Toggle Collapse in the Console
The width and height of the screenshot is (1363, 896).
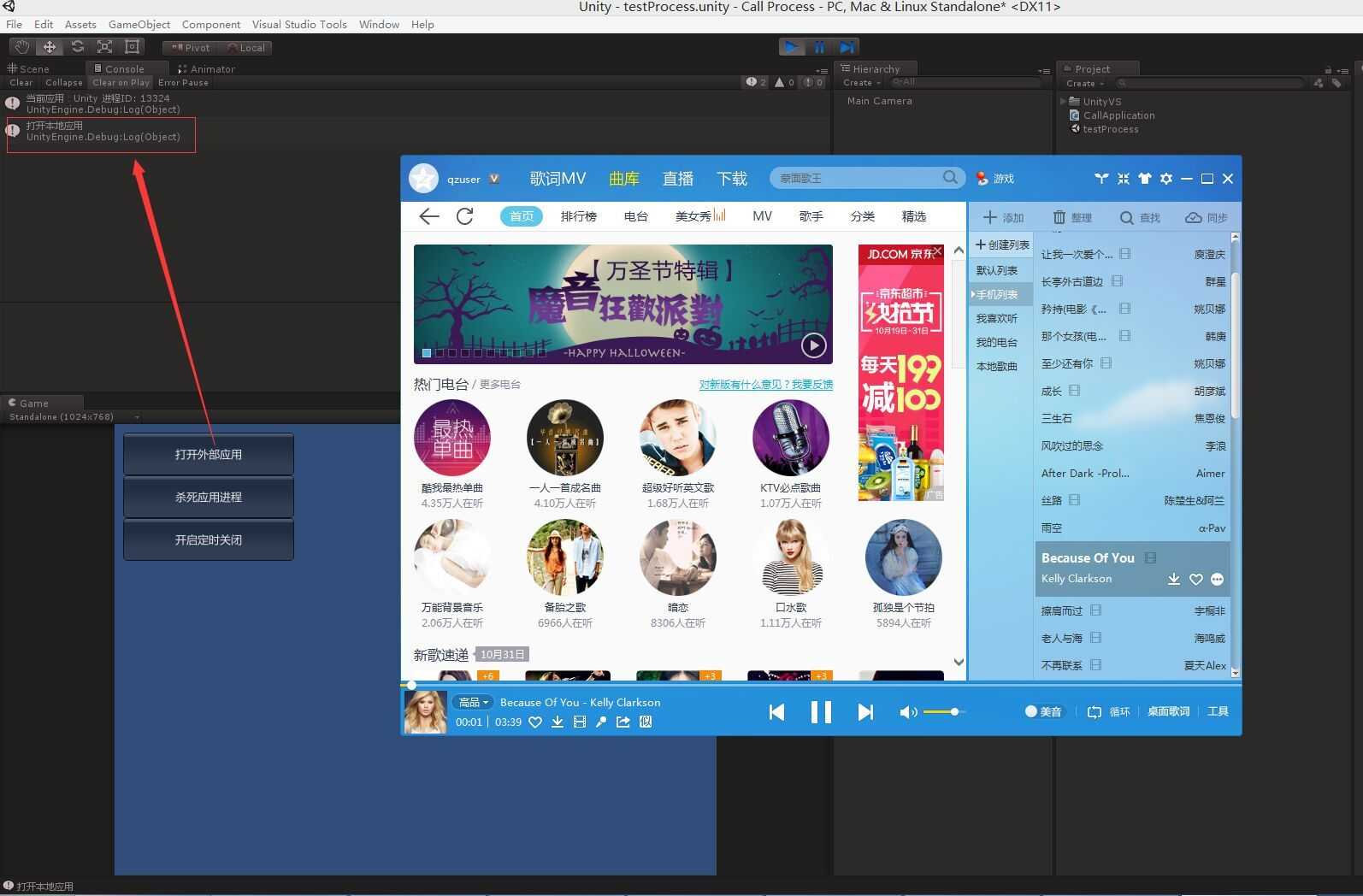tap(64, 83)
